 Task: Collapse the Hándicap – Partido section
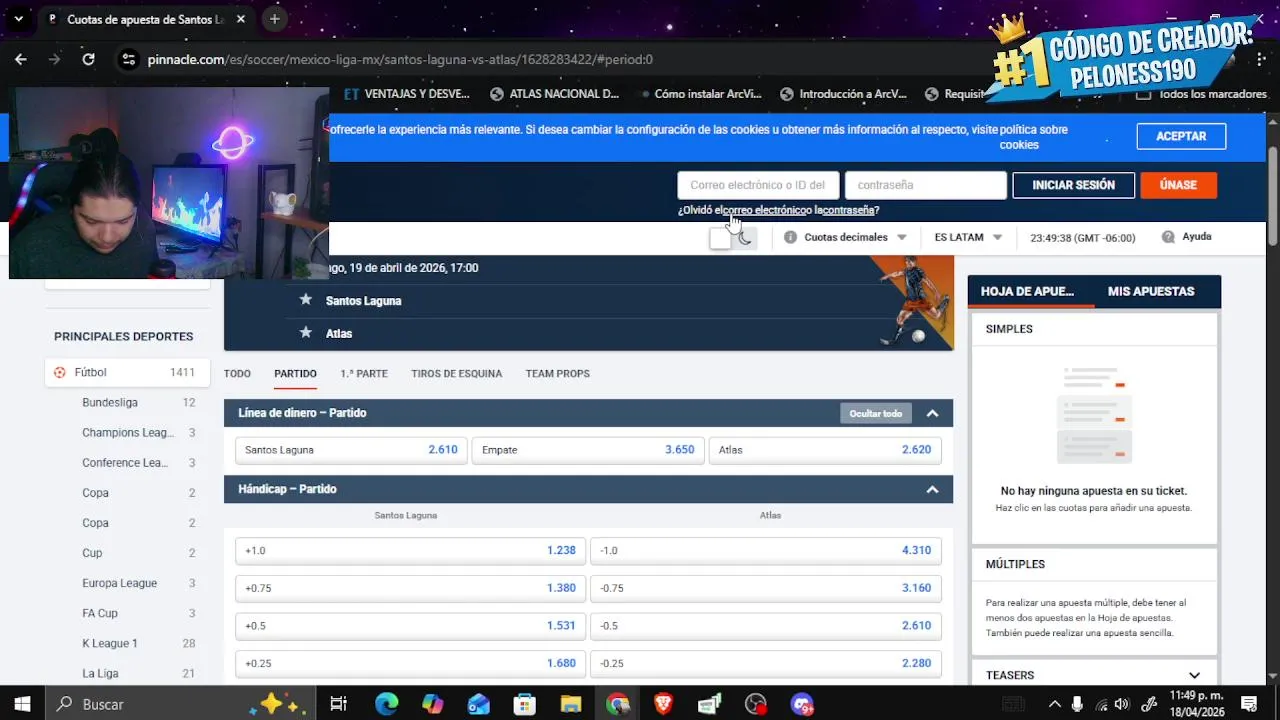[x=932, y=489]
